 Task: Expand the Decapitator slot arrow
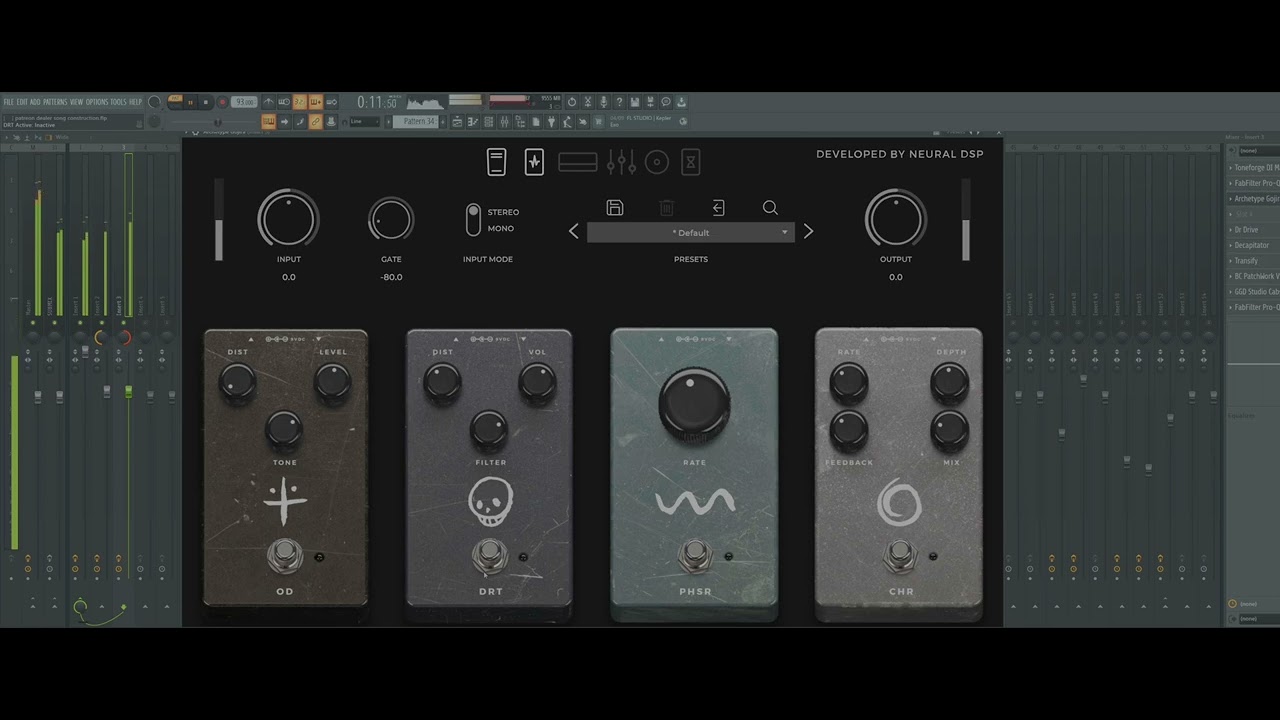[x=1230, y=245]
